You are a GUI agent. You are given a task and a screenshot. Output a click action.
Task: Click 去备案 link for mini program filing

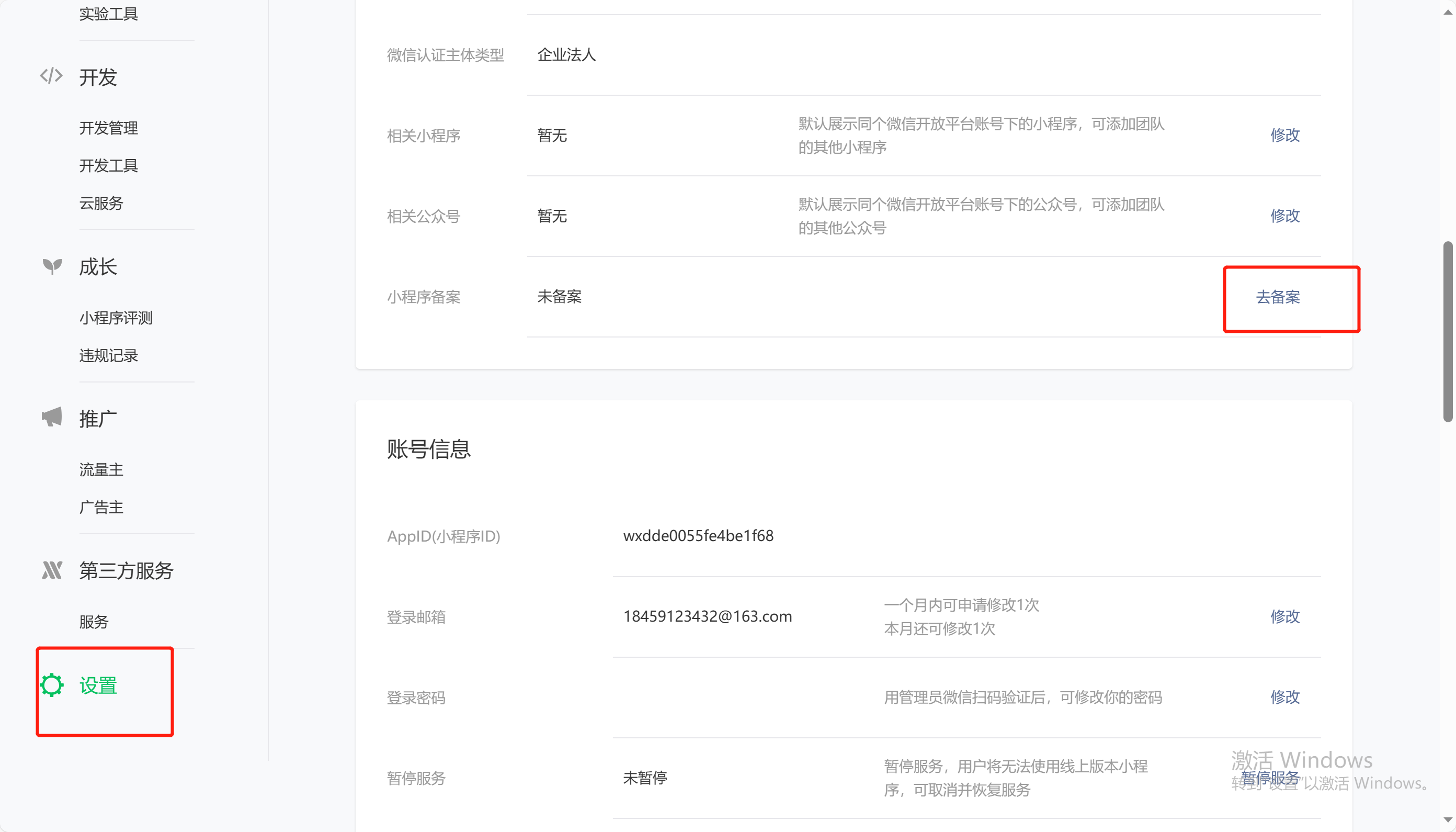(1278, 297)
